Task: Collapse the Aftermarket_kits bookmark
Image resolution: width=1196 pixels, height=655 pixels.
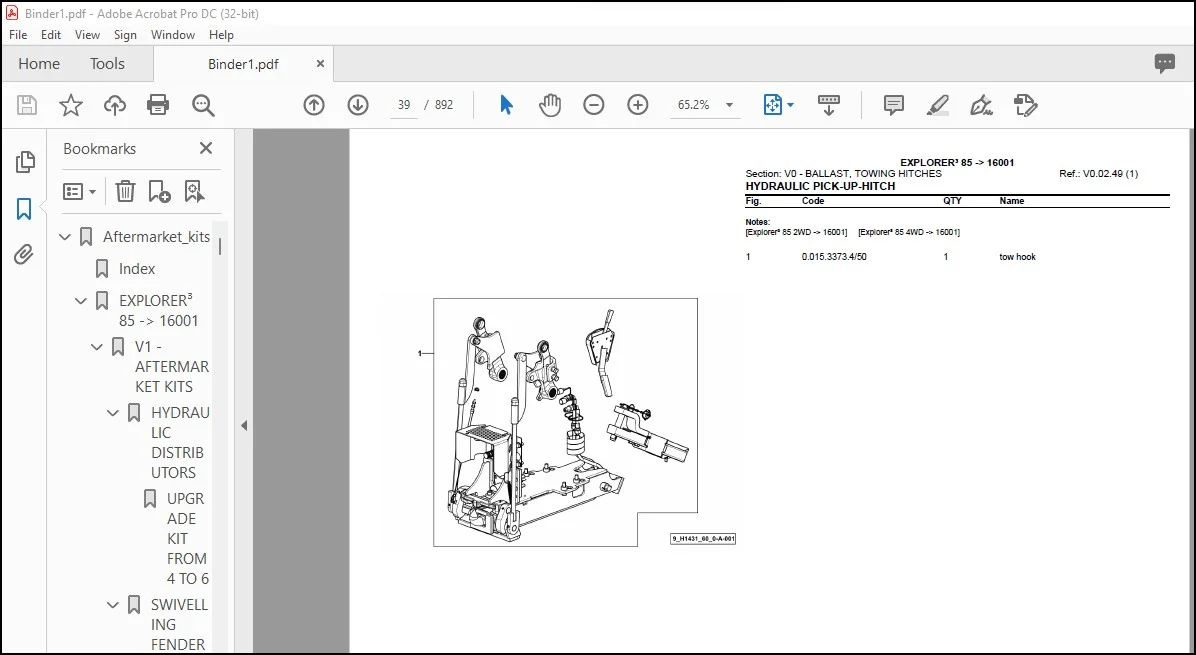Action: coord(65,237)
